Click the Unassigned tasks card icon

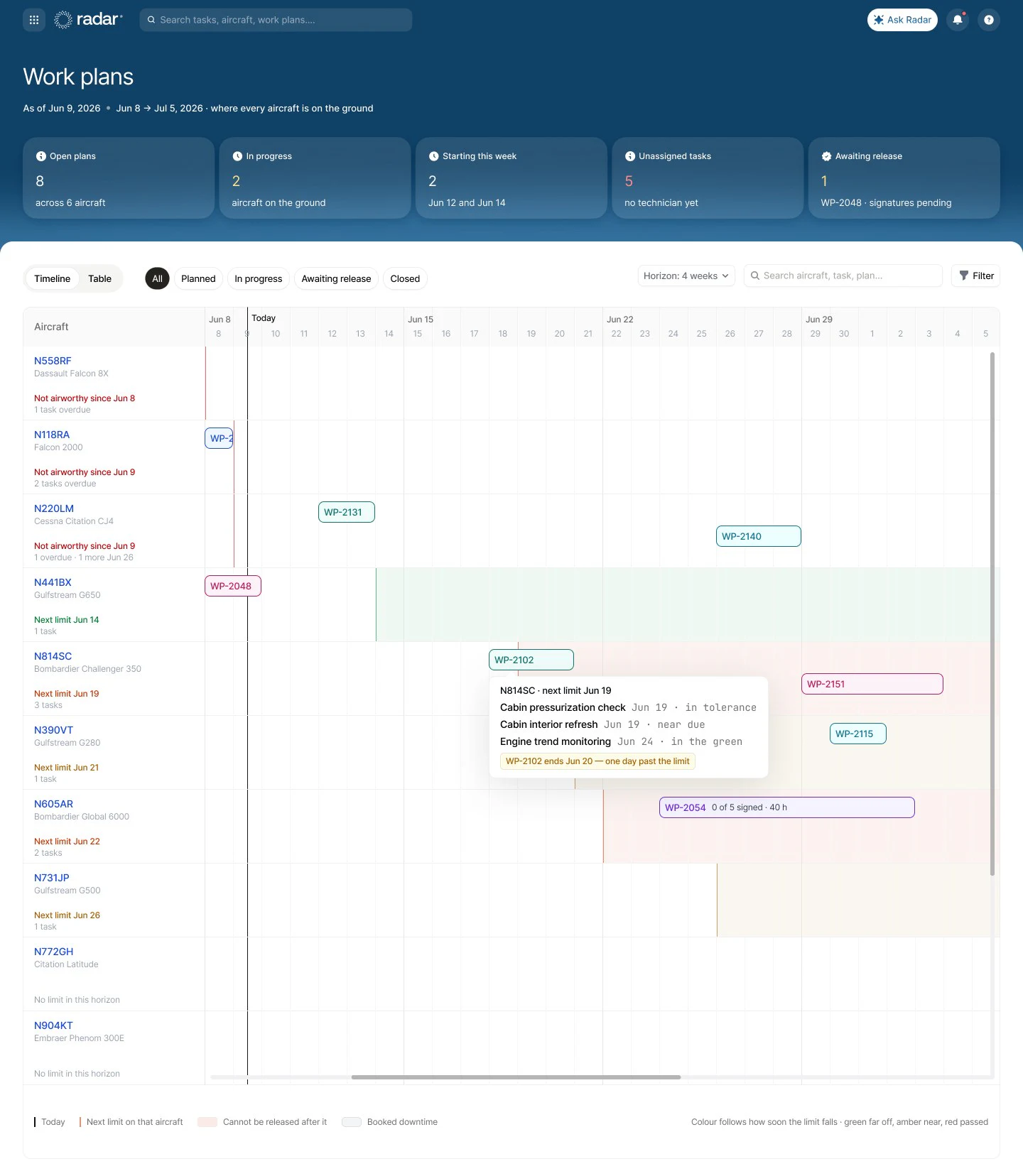point(629,156)
